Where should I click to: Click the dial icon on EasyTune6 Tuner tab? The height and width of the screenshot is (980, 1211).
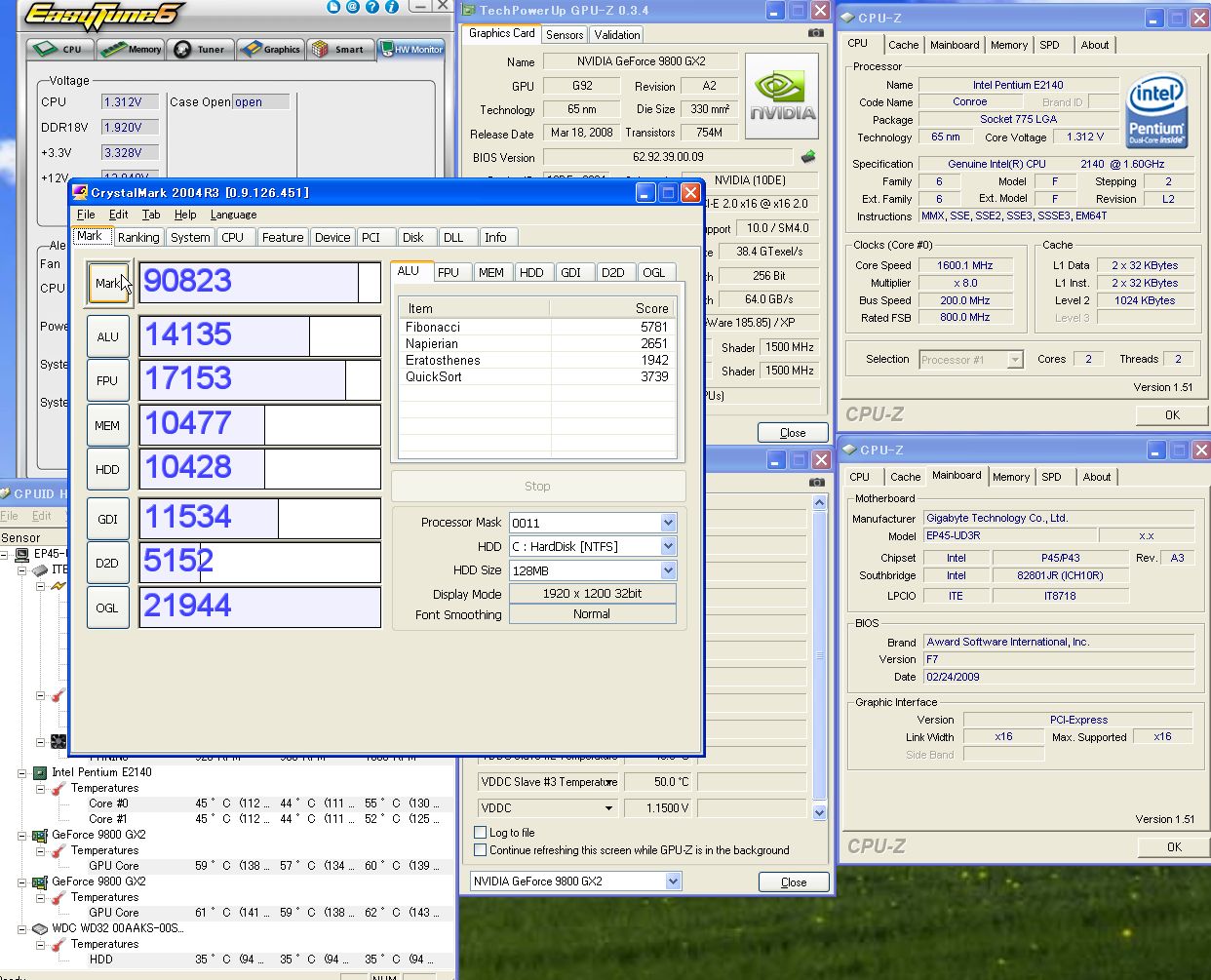point(182,49)
